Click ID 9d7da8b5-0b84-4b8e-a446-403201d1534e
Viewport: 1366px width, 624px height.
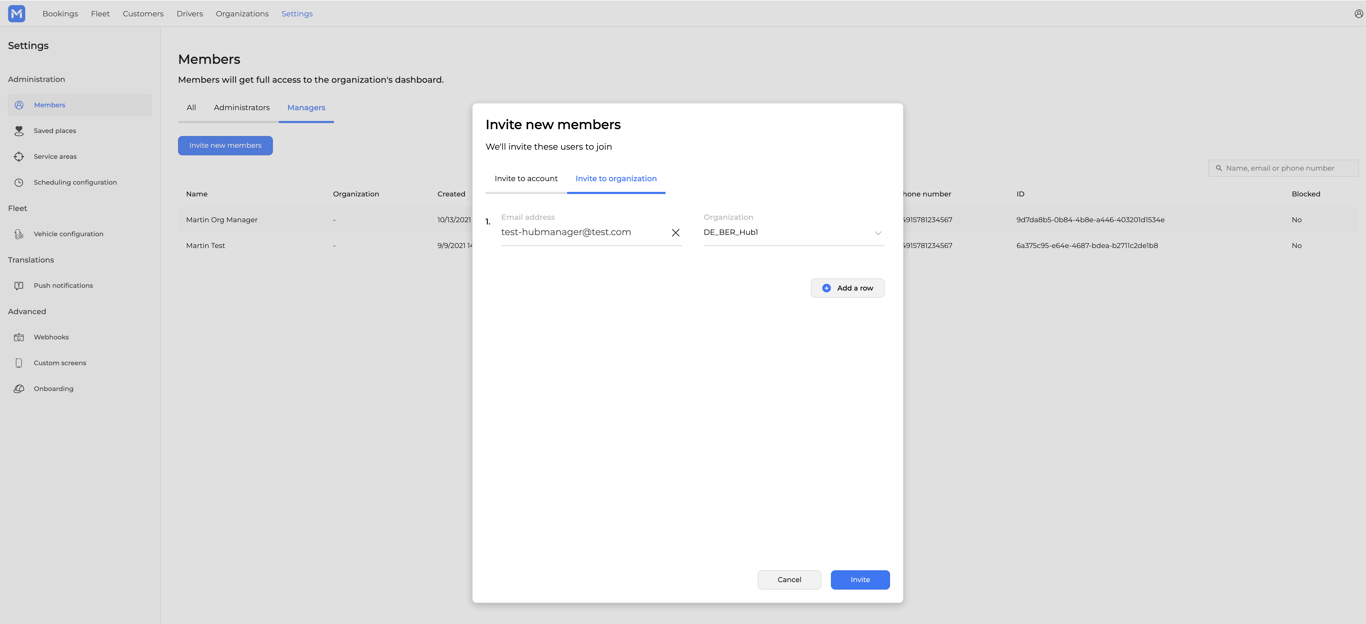pyautogui.click(x=1090, y=220)
